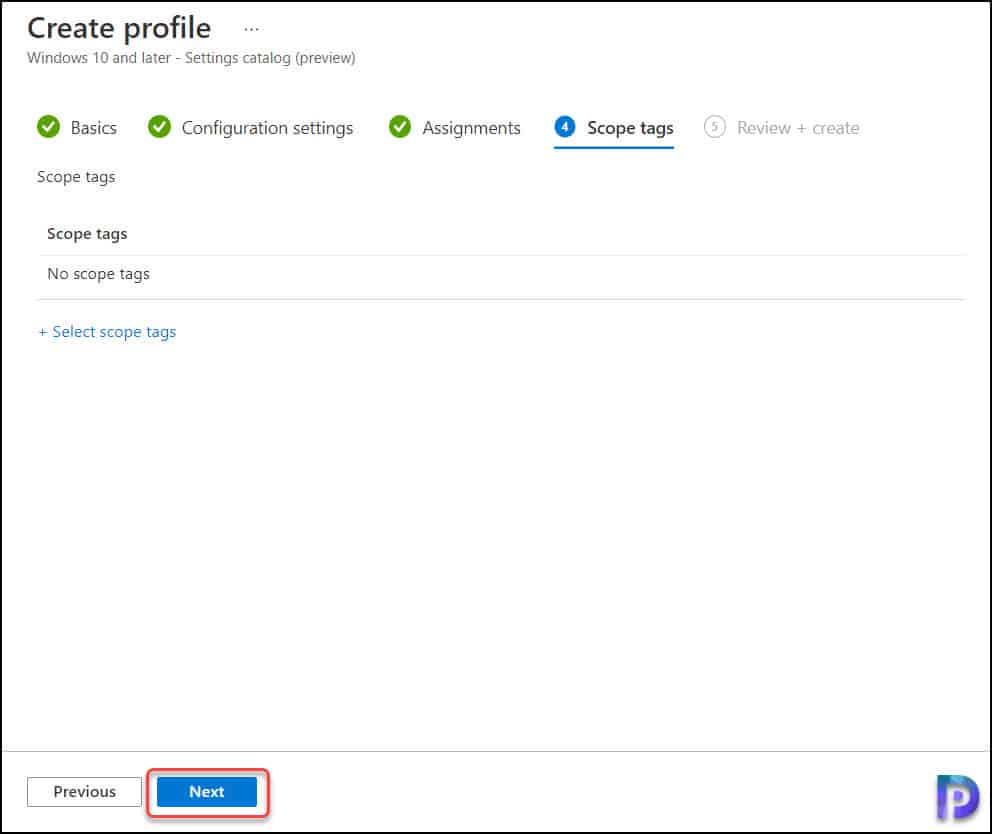The width and height of the screenshot is (992, 834).
Task: Click the green checkmark next to Assignments
Action: (x=400, y=127)
